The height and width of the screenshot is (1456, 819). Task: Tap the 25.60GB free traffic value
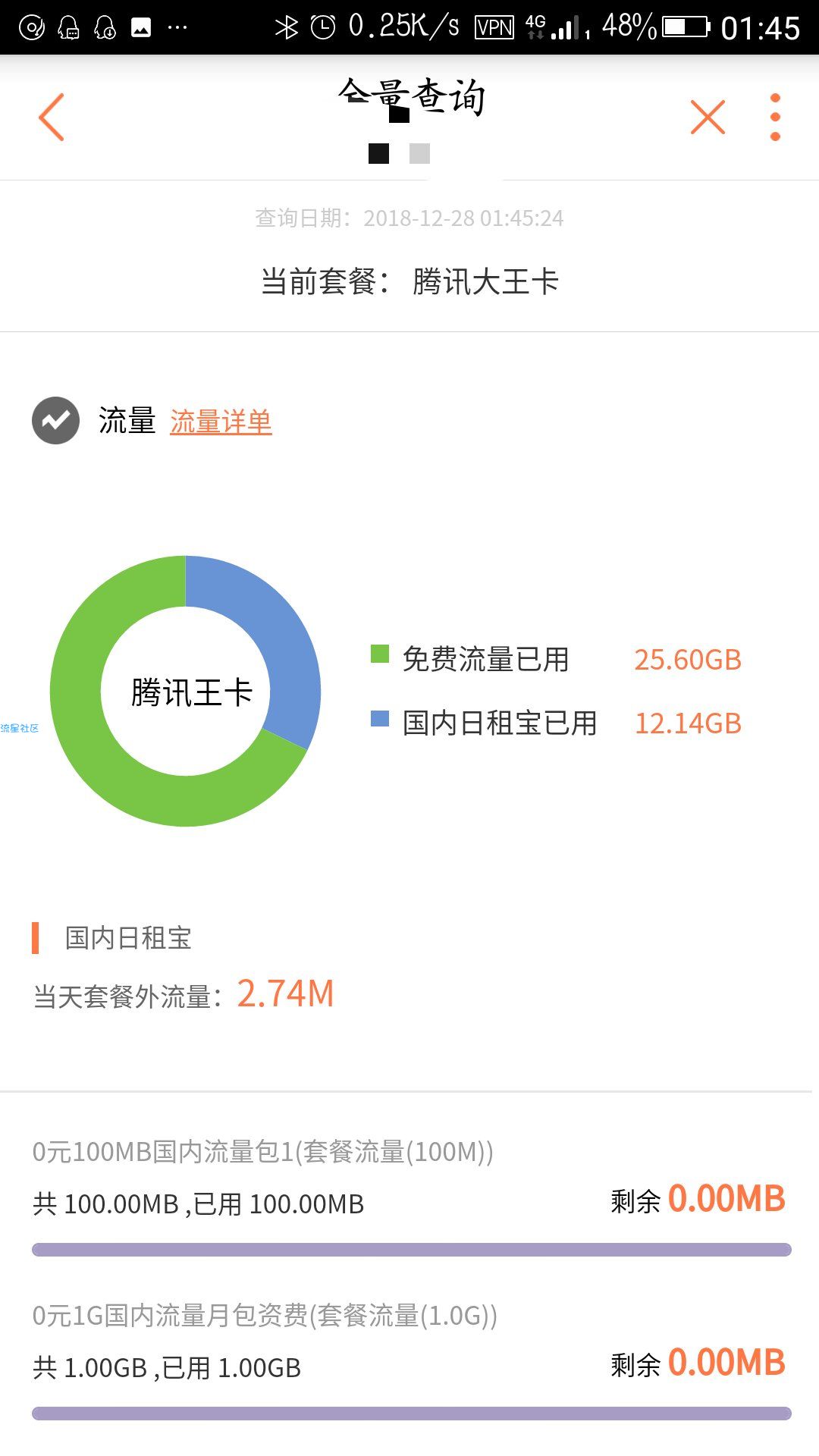(x=688, y=660)
